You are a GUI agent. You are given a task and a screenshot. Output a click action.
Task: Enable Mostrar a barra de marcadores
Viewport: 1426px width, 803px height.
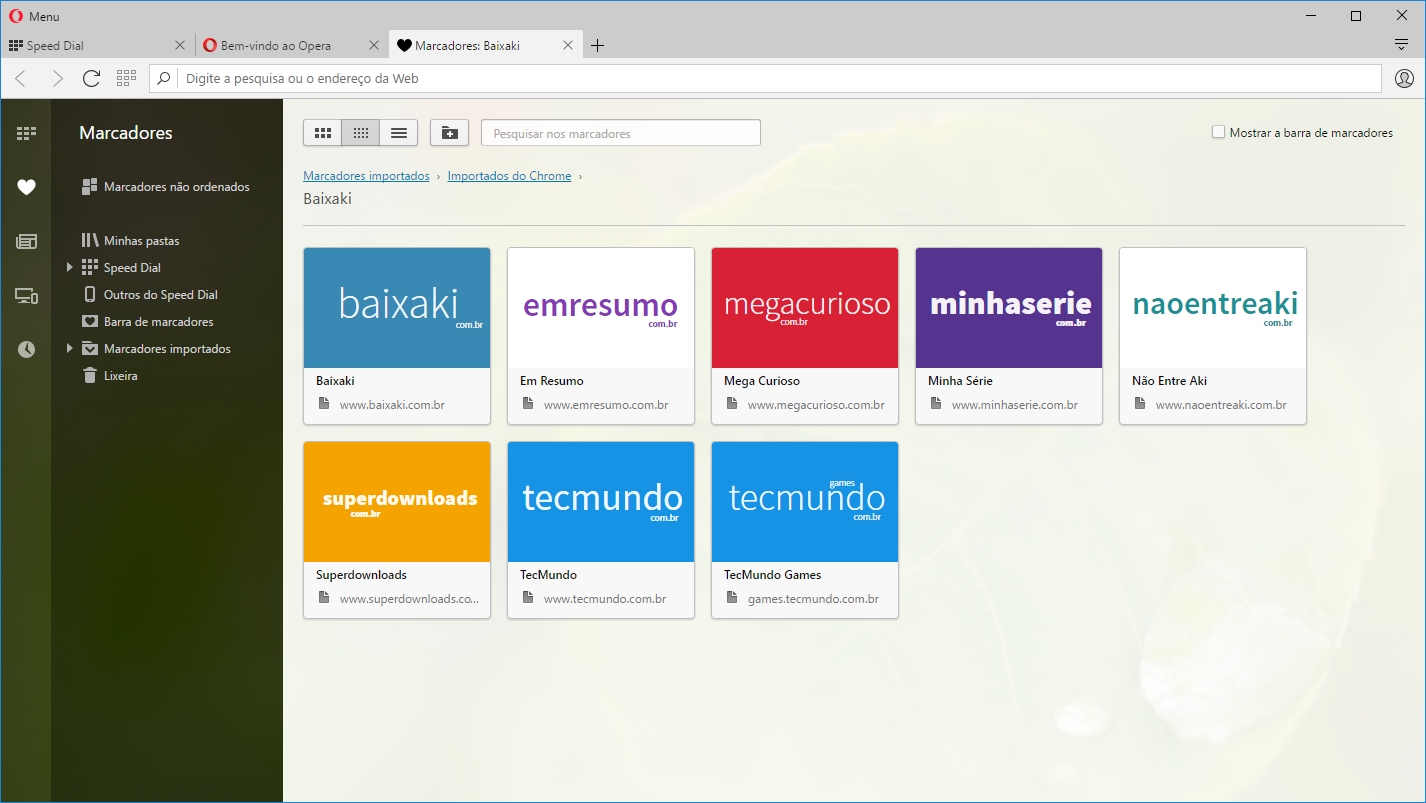pyautogui.click(x=1218, y=132)
